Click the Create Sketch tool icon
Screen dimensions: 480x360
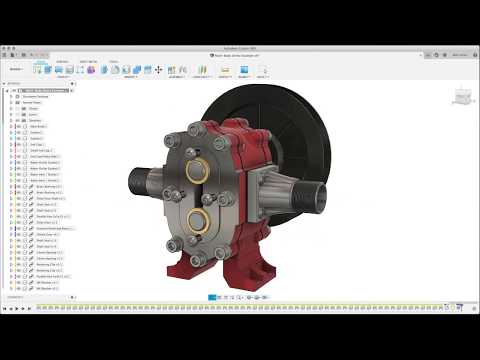[x=37, y=70]
